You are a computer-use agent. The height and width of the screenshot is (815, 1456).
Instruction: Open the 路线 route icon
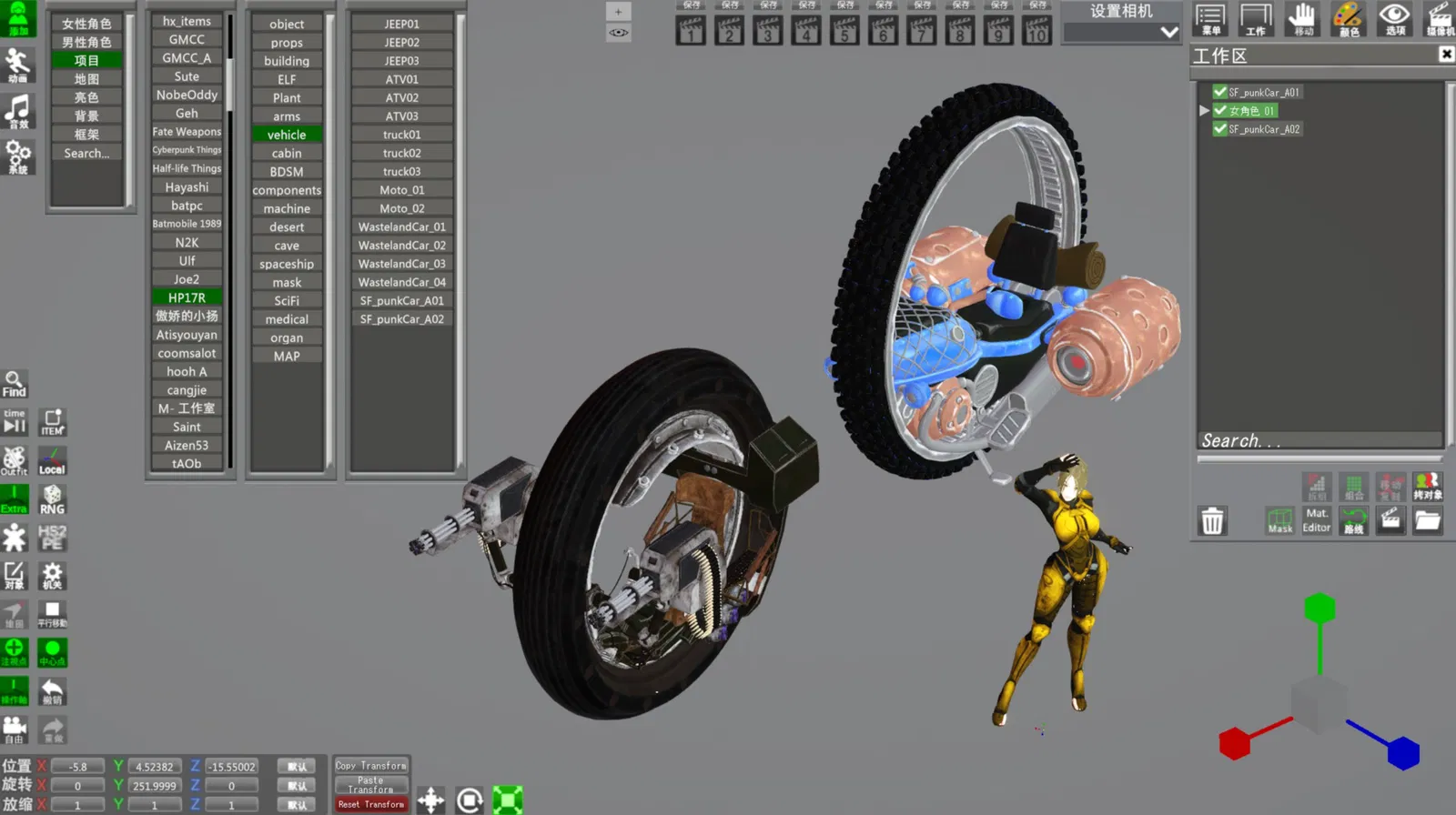(x=1354, y=520)
